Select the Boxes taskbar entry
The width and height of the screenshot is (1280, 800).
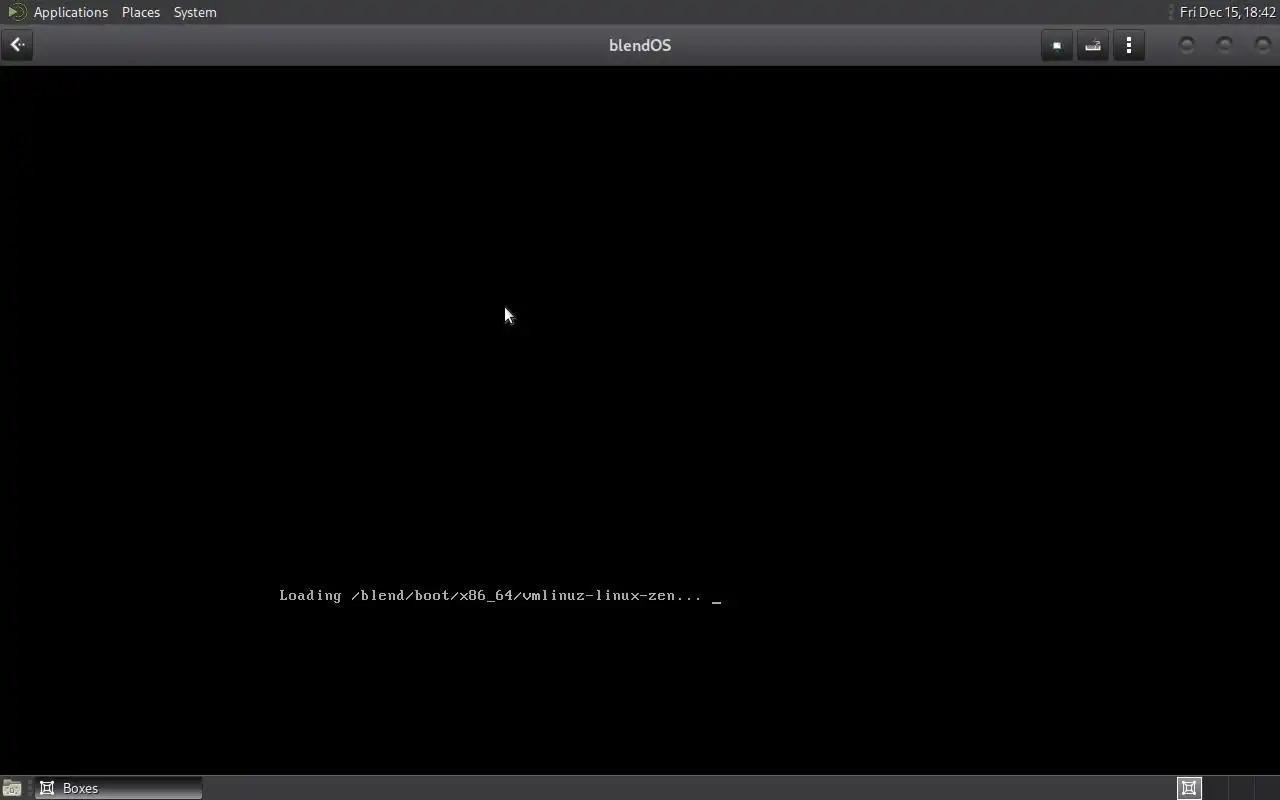pos(119,788)
